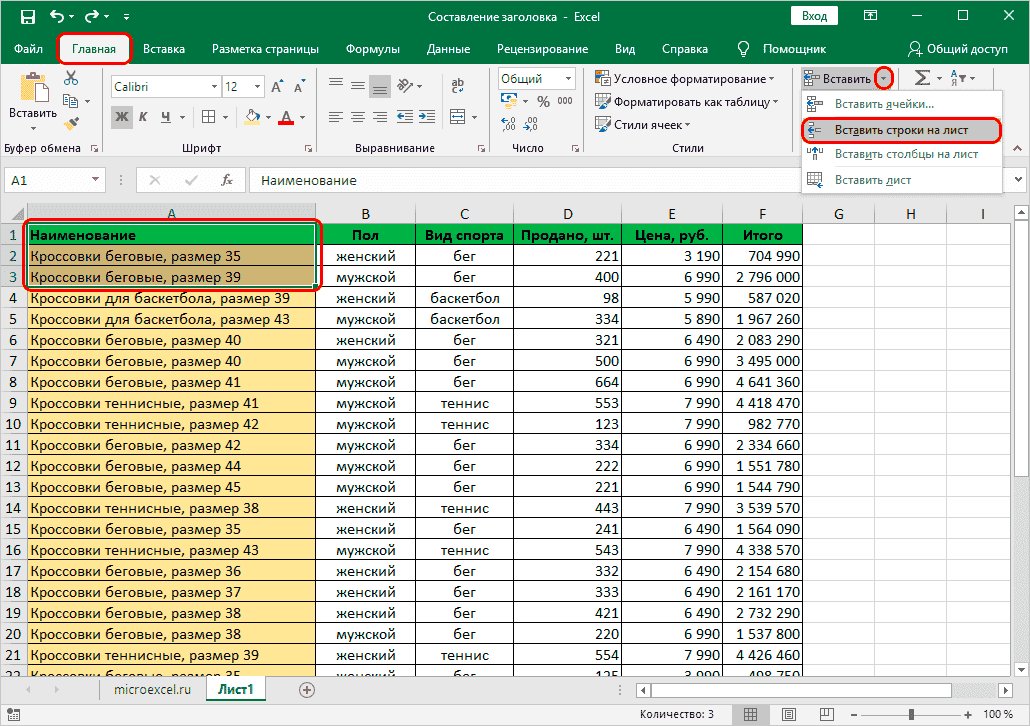Screen dimensions: 1030x726
Task: Click the insert function fx icon
Action: (x=227, y=180)
